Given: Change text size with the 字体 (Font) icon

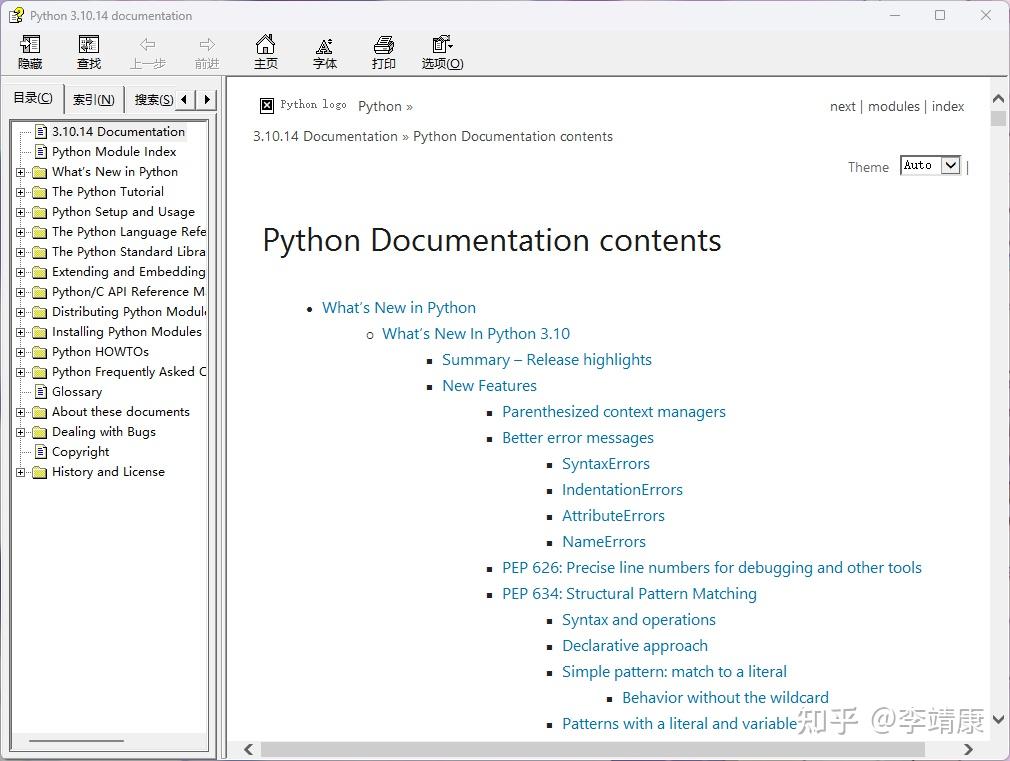Looking at the screenshot, I should click(x=324, y=50).
